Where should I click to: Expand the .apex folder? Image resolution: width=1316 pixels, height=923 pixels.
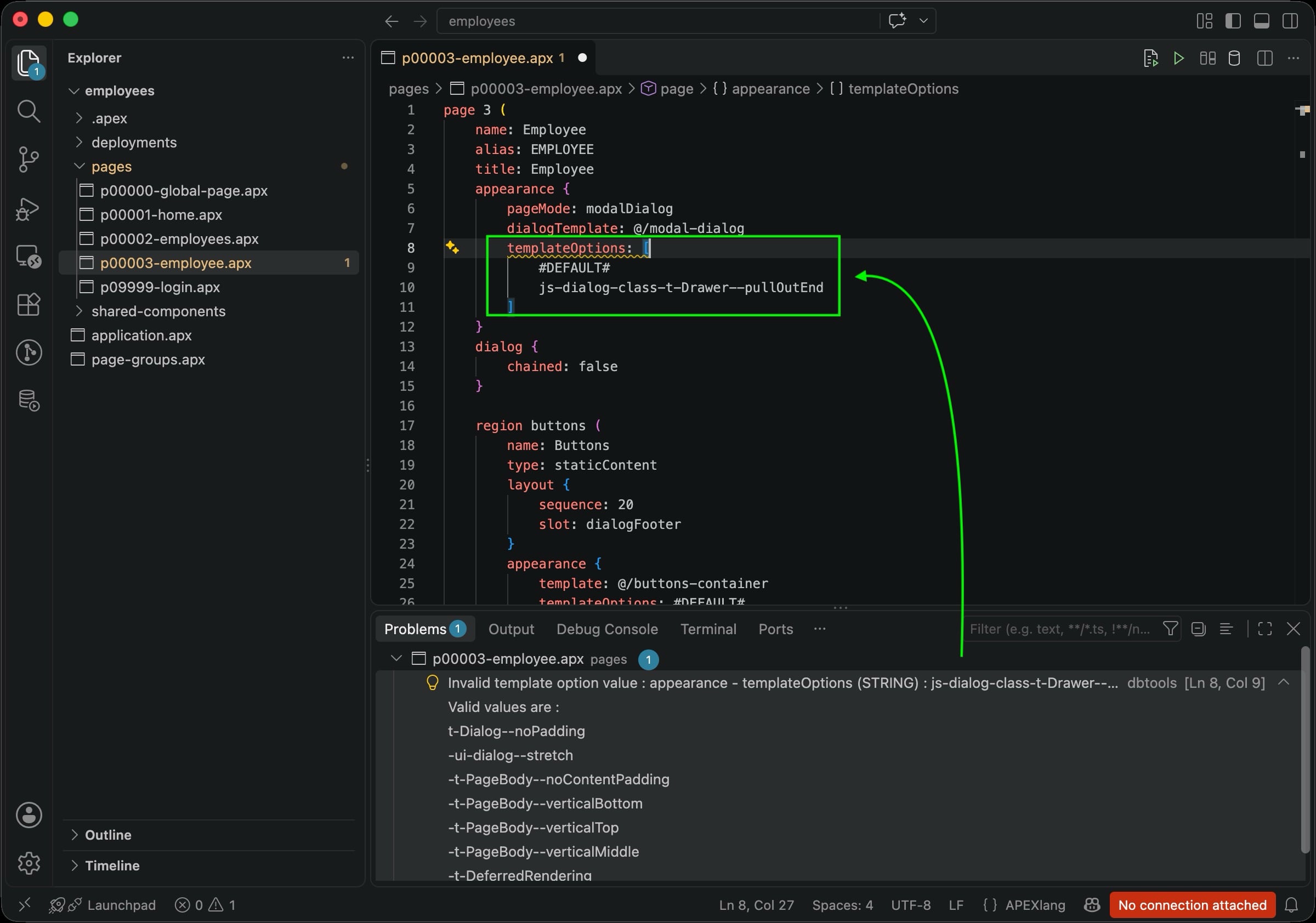(79, 118)
